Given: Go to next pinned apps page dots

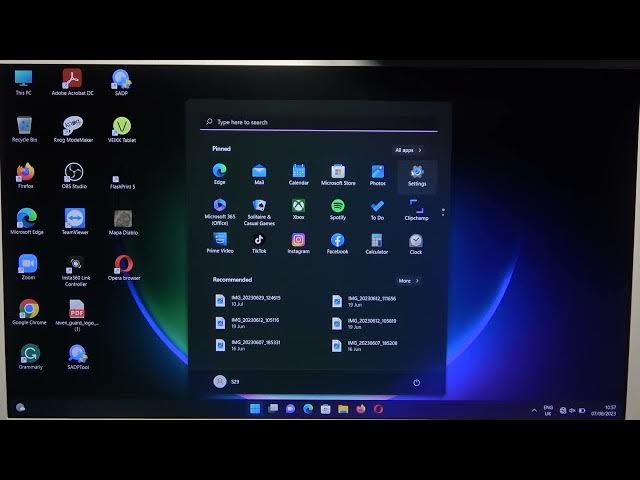Looking at the screenshot, I should 443,212.
